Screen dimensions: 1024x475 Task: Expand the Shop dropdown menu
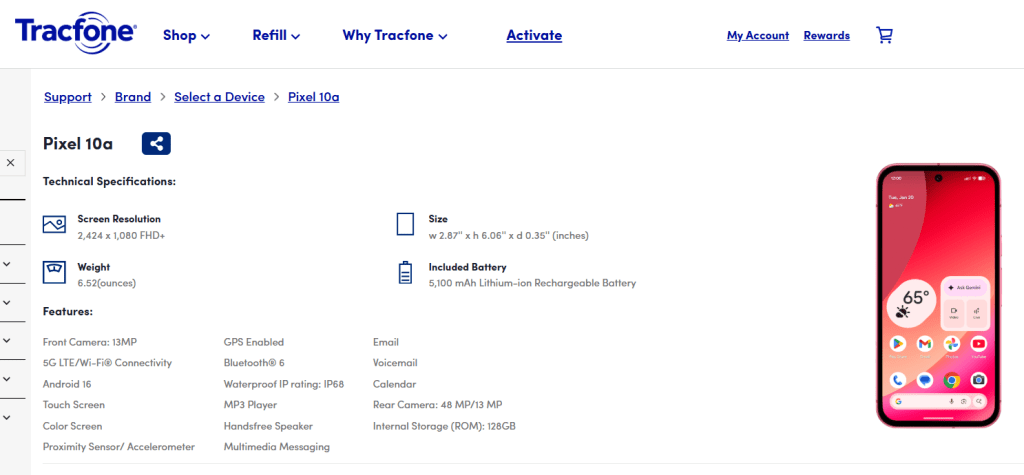(186, 35)
